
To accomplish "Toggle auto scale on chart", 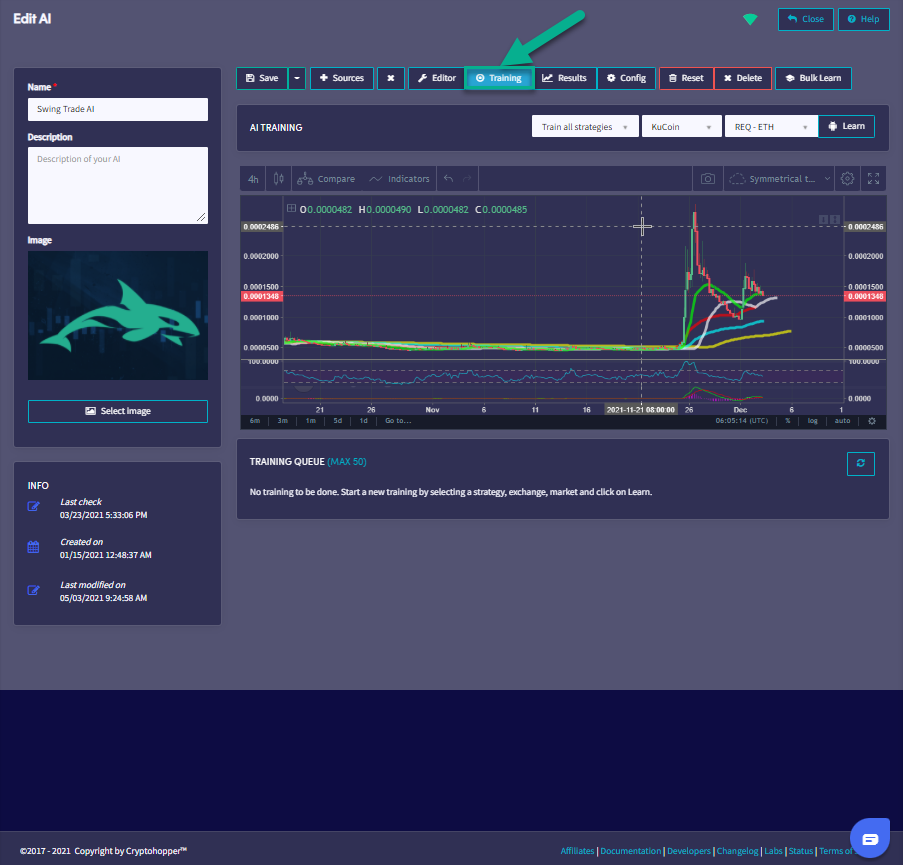I will point(842,421).
